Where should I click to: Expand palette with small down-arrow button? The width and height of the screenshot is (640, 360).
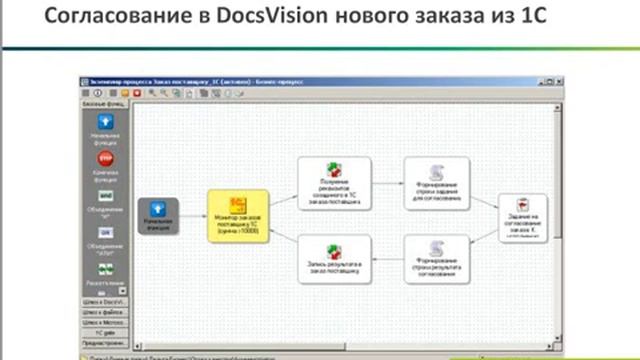(122, 291)
